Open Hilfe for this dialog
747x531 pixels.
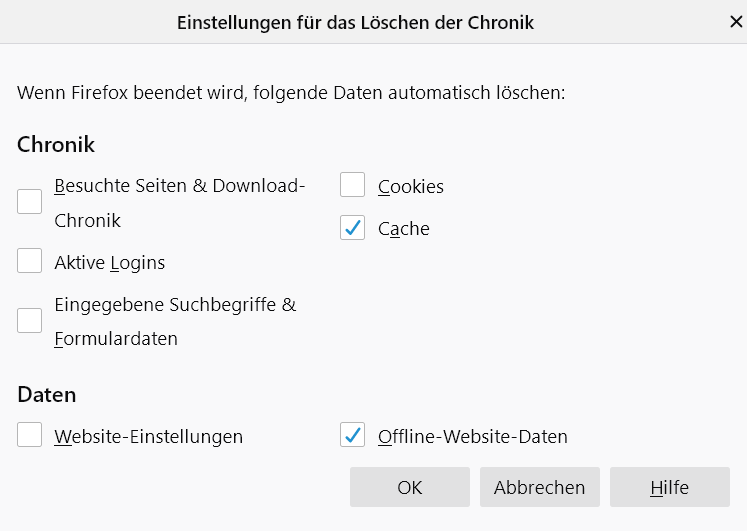click(669, 488)
